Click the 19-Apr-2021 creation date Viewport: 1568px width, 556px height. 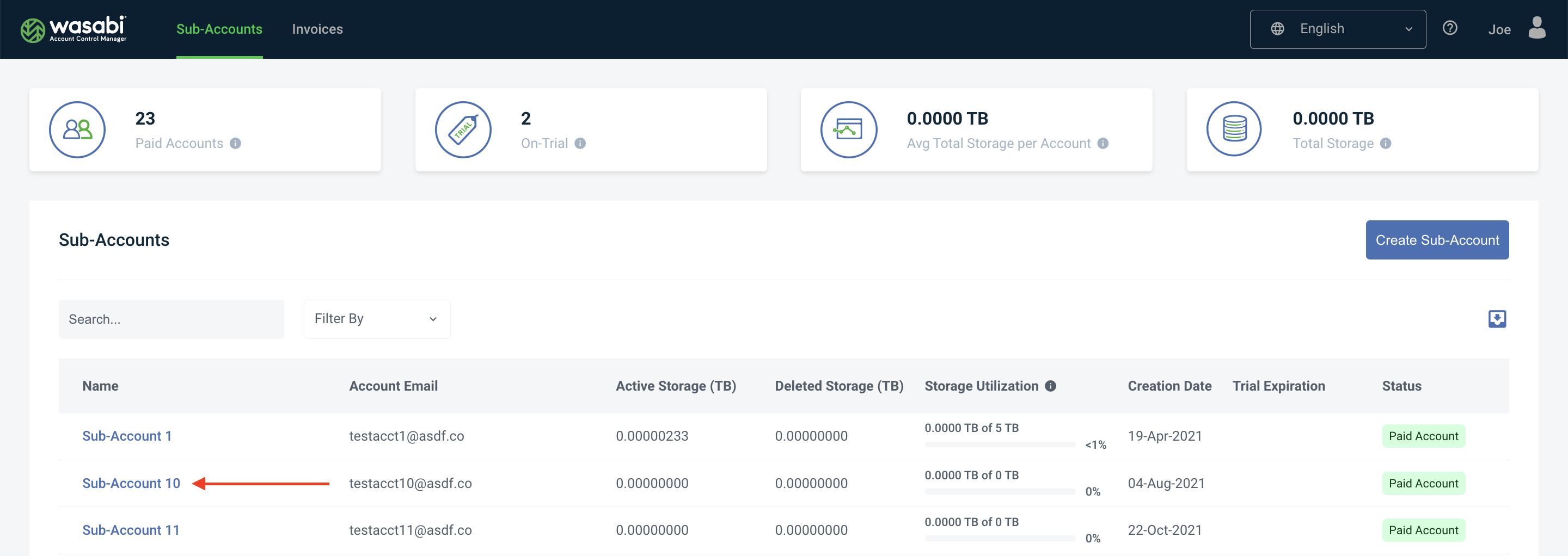pyautogui.click(x=1165, y=436)
